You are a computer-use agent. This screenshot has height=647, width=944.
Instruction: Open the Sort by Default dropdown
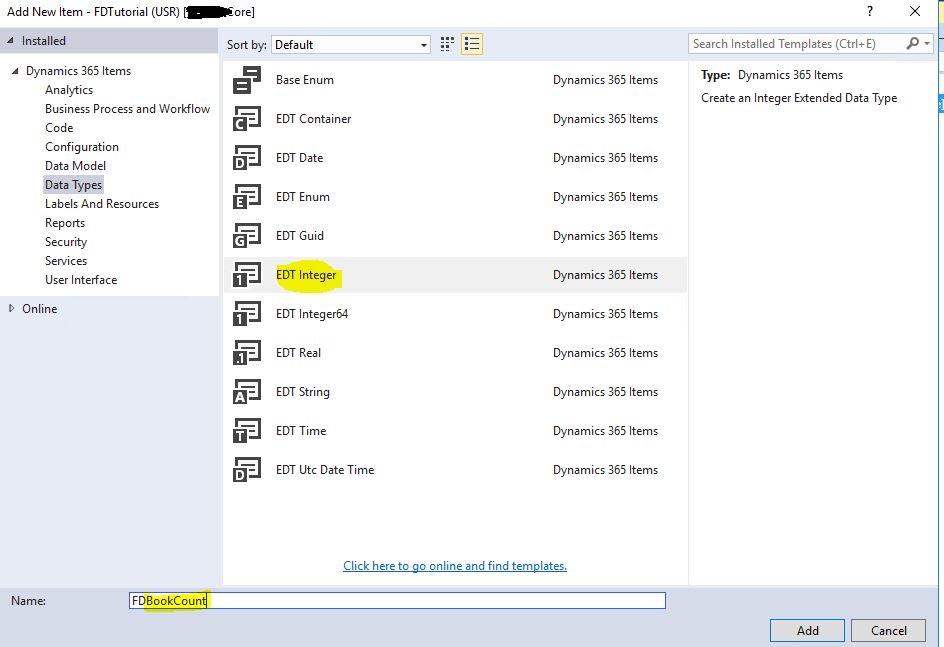click(x=351, y=45)
